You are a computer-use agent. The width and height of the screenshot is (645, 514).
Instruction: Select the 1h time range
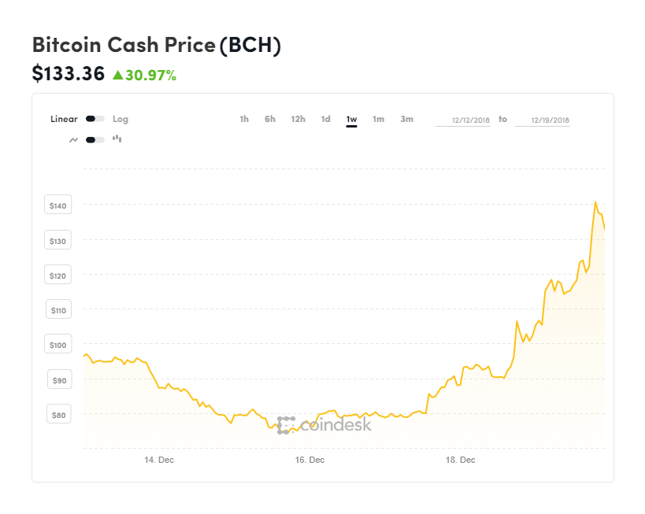[244, 119]
